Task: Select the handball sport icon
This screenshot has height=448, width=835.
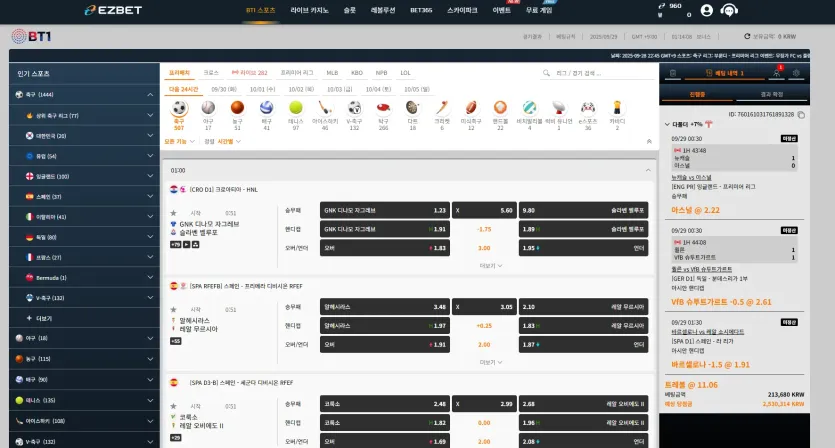Action: coord(500,108)
